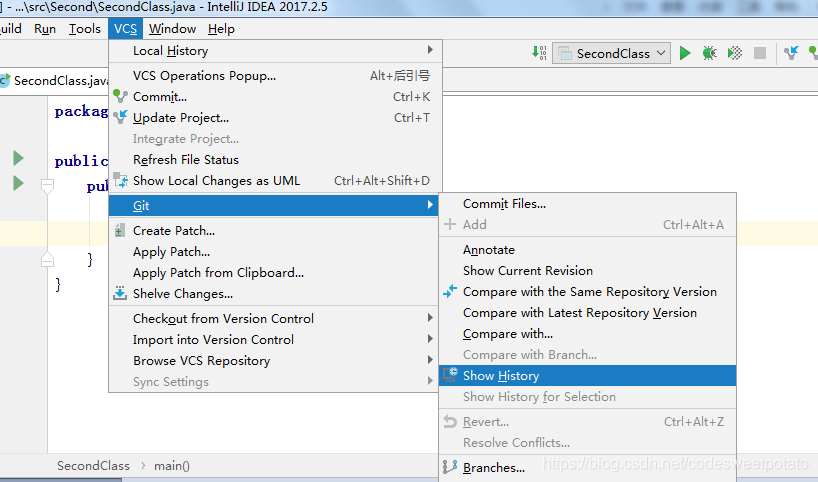Select Show History in Git submenu
The height and width of the screenshot is (482, 818).
pyautogui.click(x=587, y=376)
